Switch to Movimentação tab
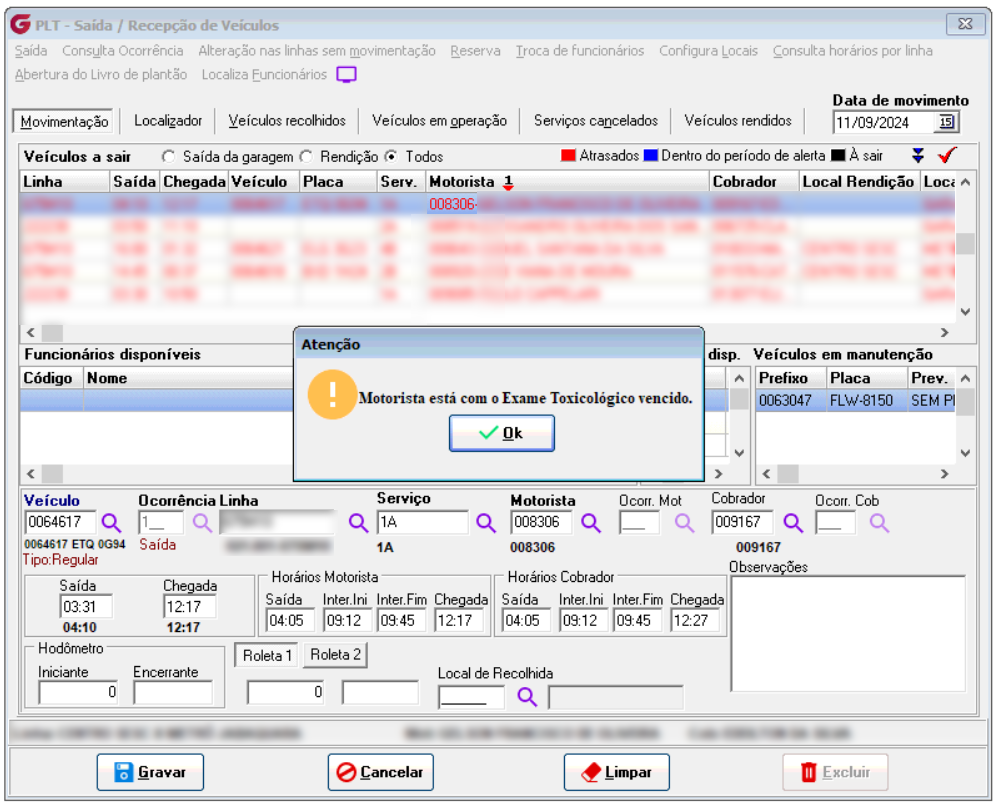Viewport: 997px width, 805px height. [x=64, y=121]
